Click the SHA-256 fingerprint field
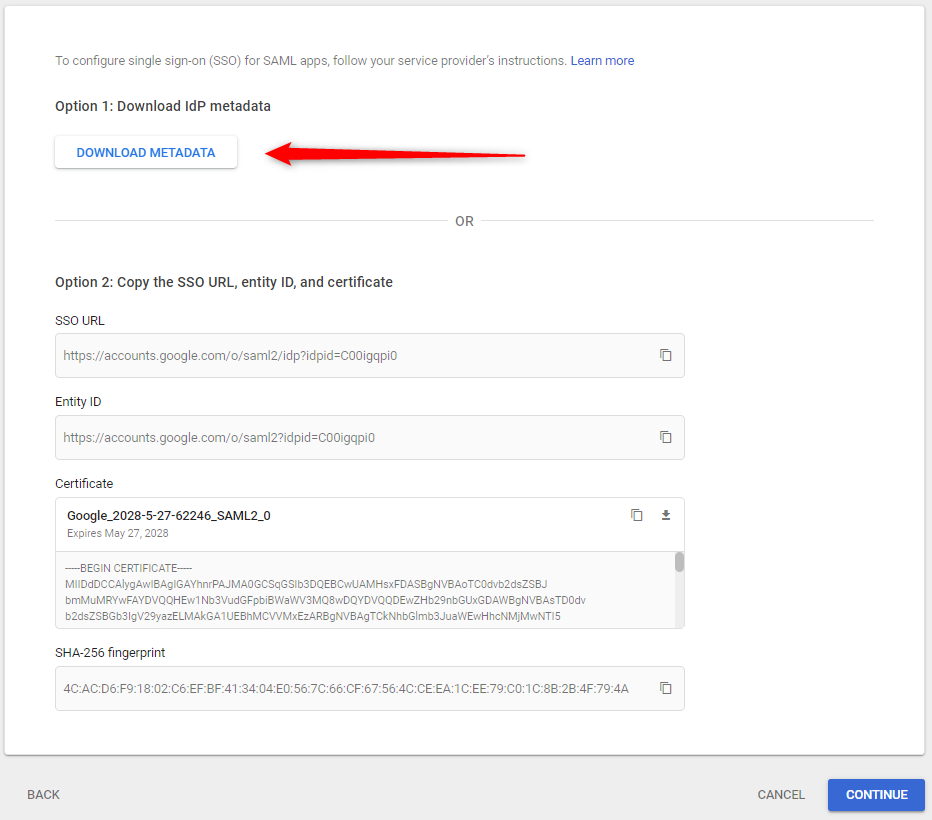Image resolution: width=932 pixels, height=820 pixels. 370,688
